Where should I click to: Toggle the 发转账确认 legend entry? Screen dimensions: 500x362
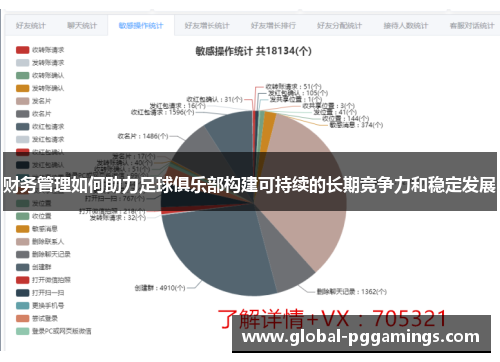(x=40, y=88)
